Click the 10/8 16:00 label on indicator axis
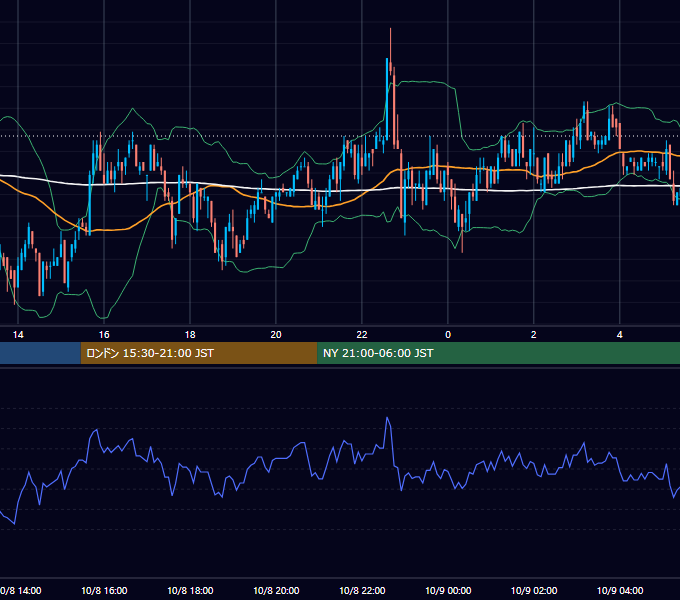Screen dimensions: 680x600 tap(104, 590)
